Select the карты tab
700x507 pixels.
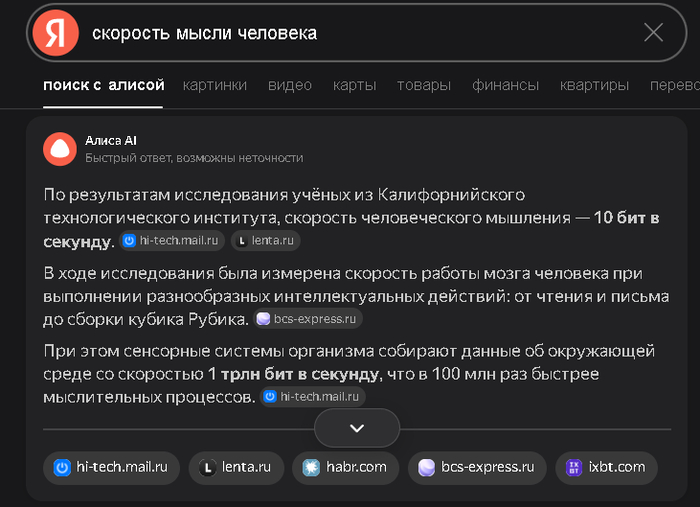point(354,85)
